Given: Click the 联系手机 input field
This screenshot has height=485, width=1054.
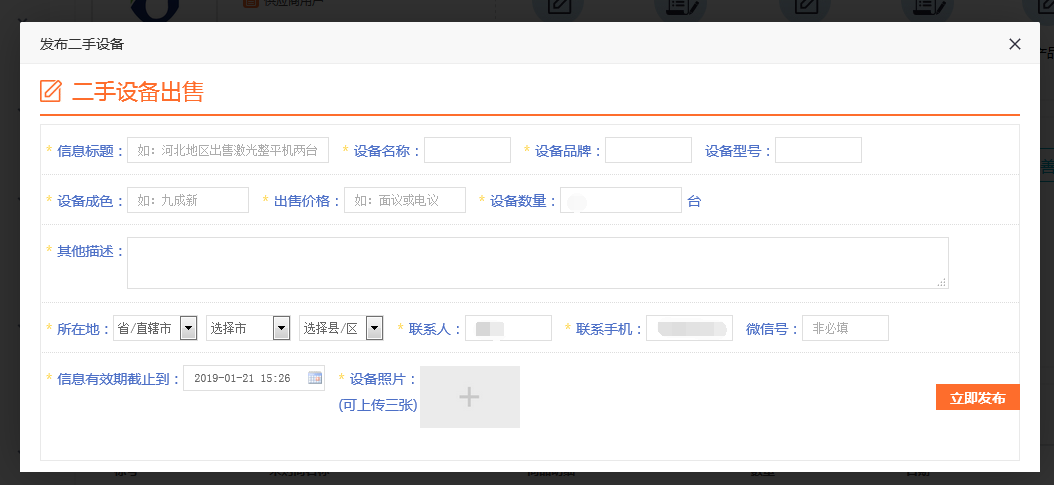Looking at the screenshot, I should 689,328.
